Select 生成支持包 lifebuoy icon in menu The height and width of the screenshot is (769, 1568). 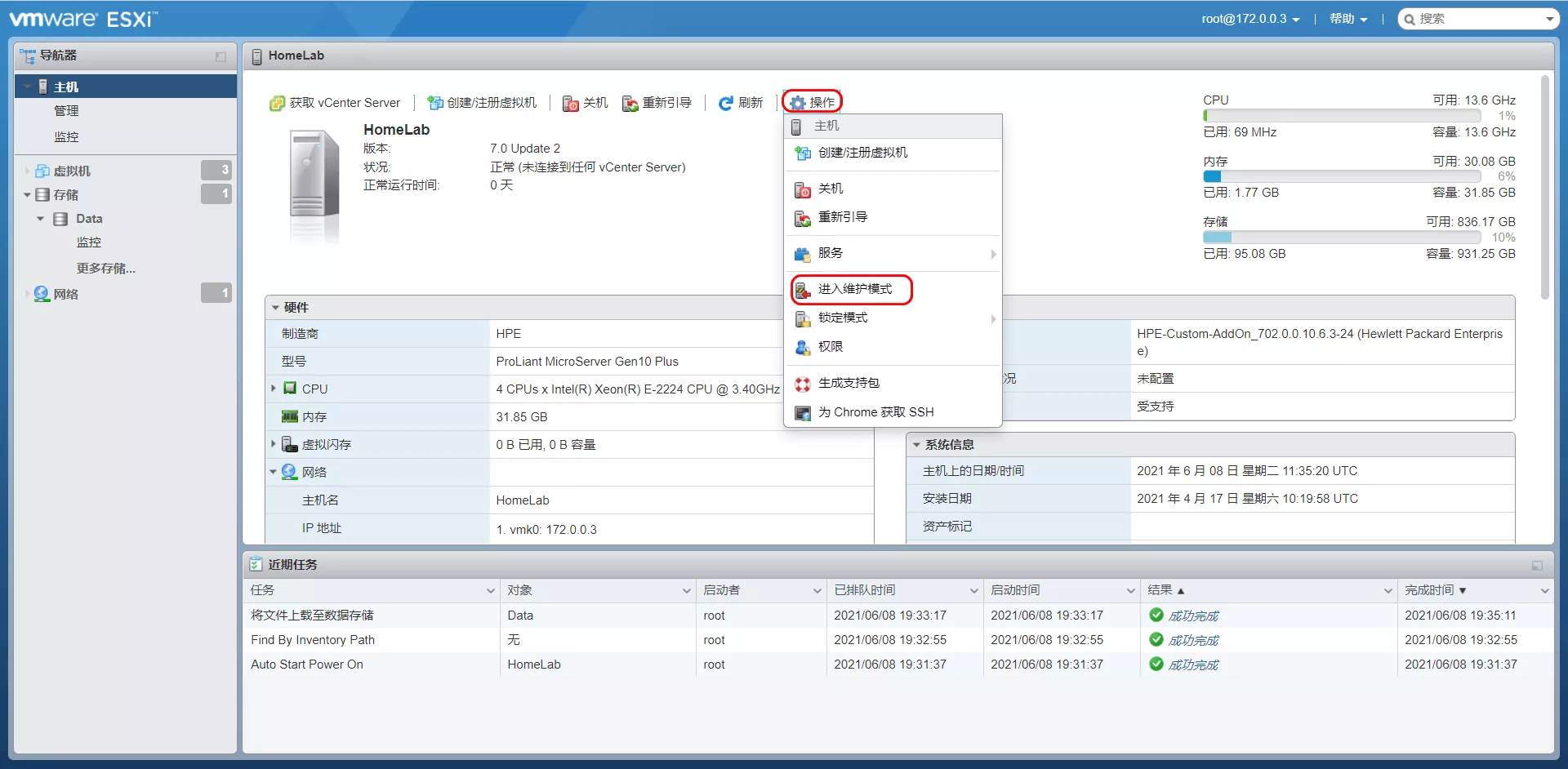click(803, 384)
